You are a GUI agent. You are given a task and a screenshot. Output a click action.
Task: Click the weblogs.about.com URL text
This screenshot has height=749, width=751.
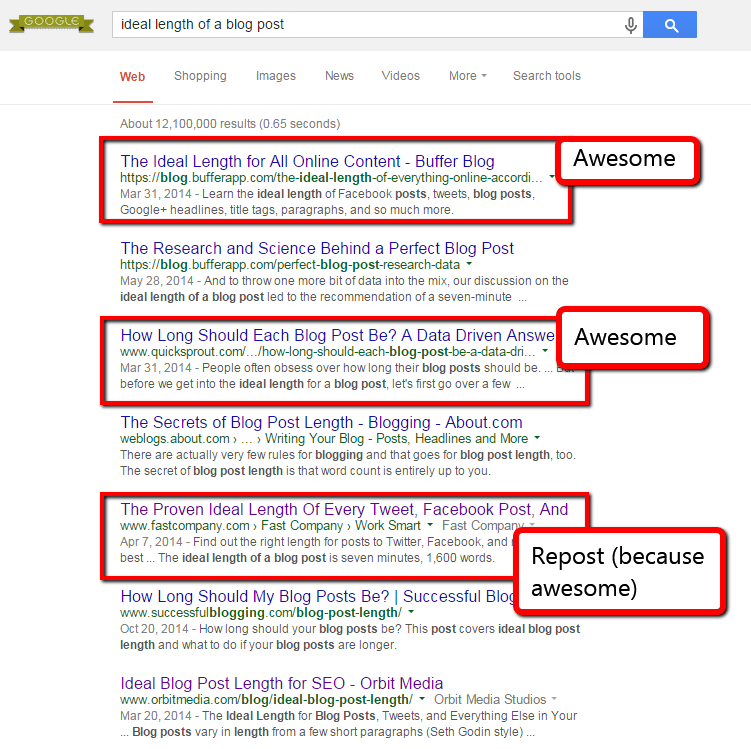[x=175, y=439]
